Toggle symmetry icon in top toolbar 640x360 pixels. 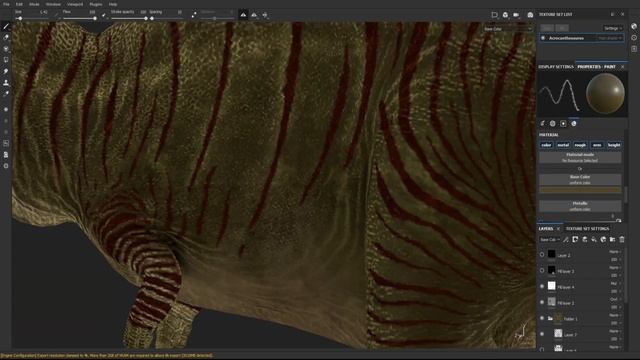(194, 15)
